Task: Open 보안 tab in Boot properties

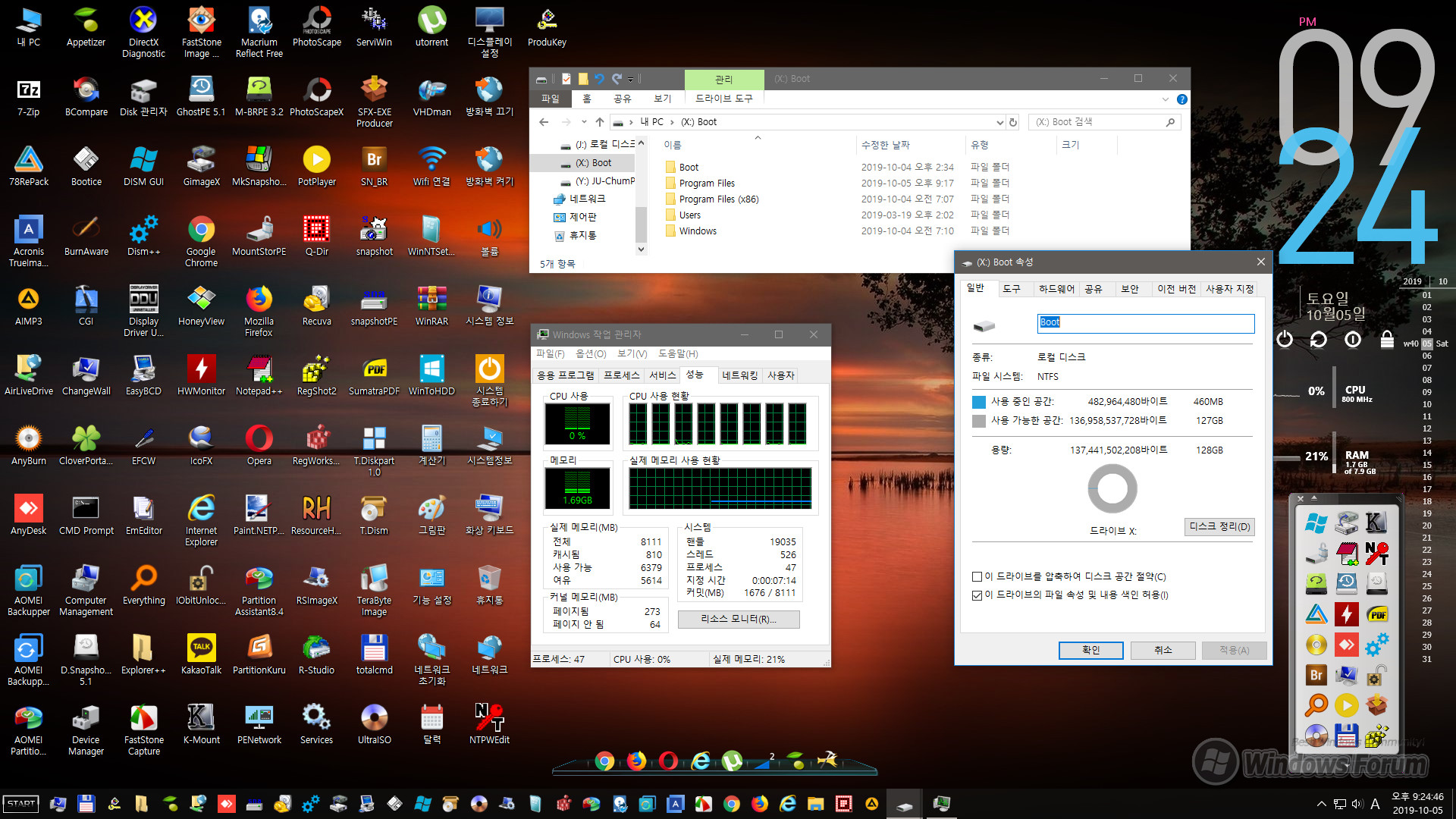Action: (1130, 289)
